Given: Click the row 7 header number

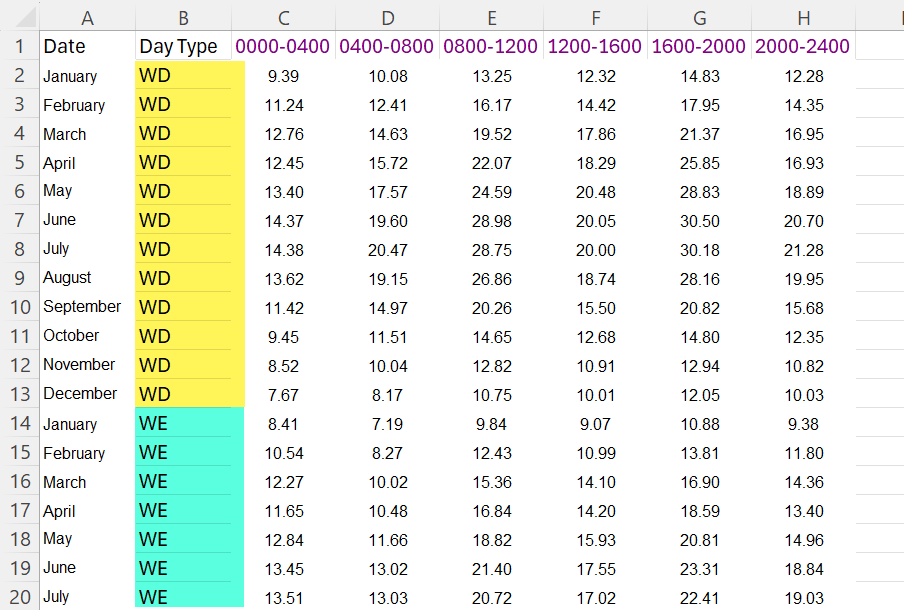Looking at the screenshot, I should [19, 220].
